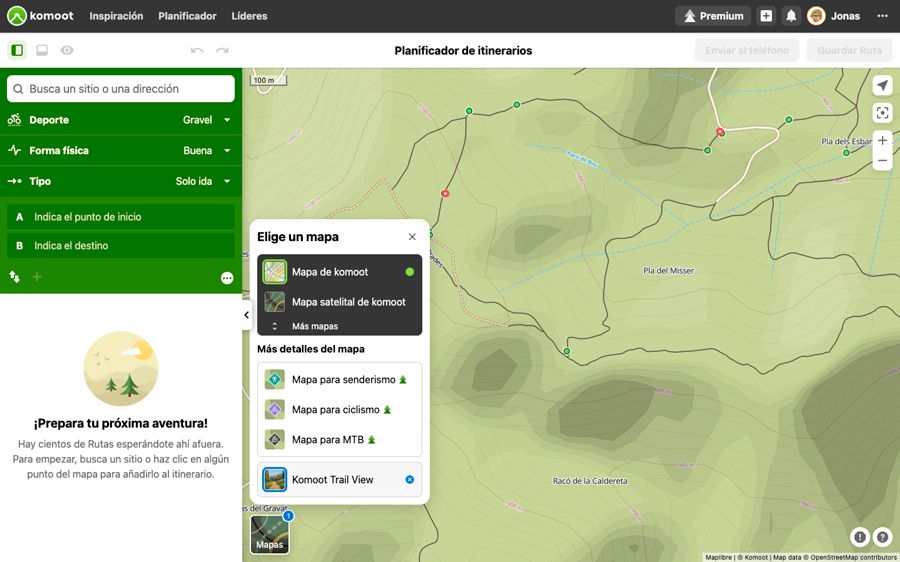
Task: Open the help question mark icon
Action: 882,537
